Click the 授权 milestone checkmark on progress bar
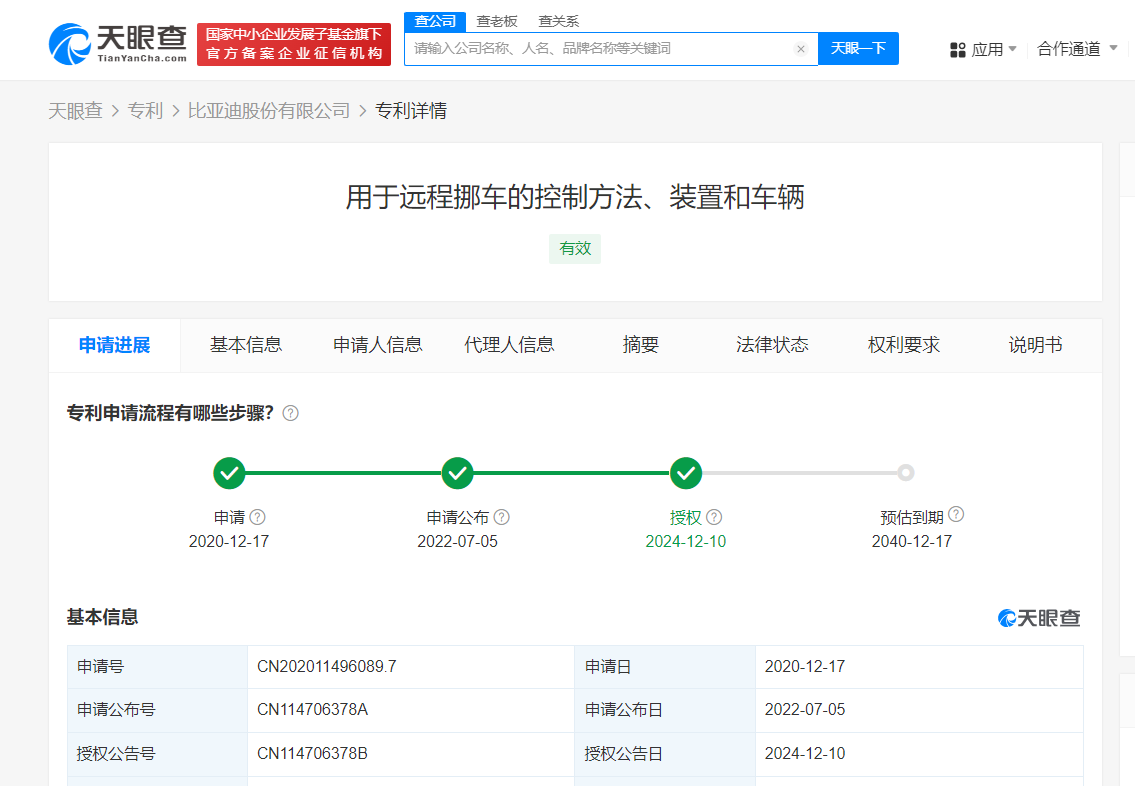The height and width of the screenshot is (786, 1135). (x=686, y=472)
